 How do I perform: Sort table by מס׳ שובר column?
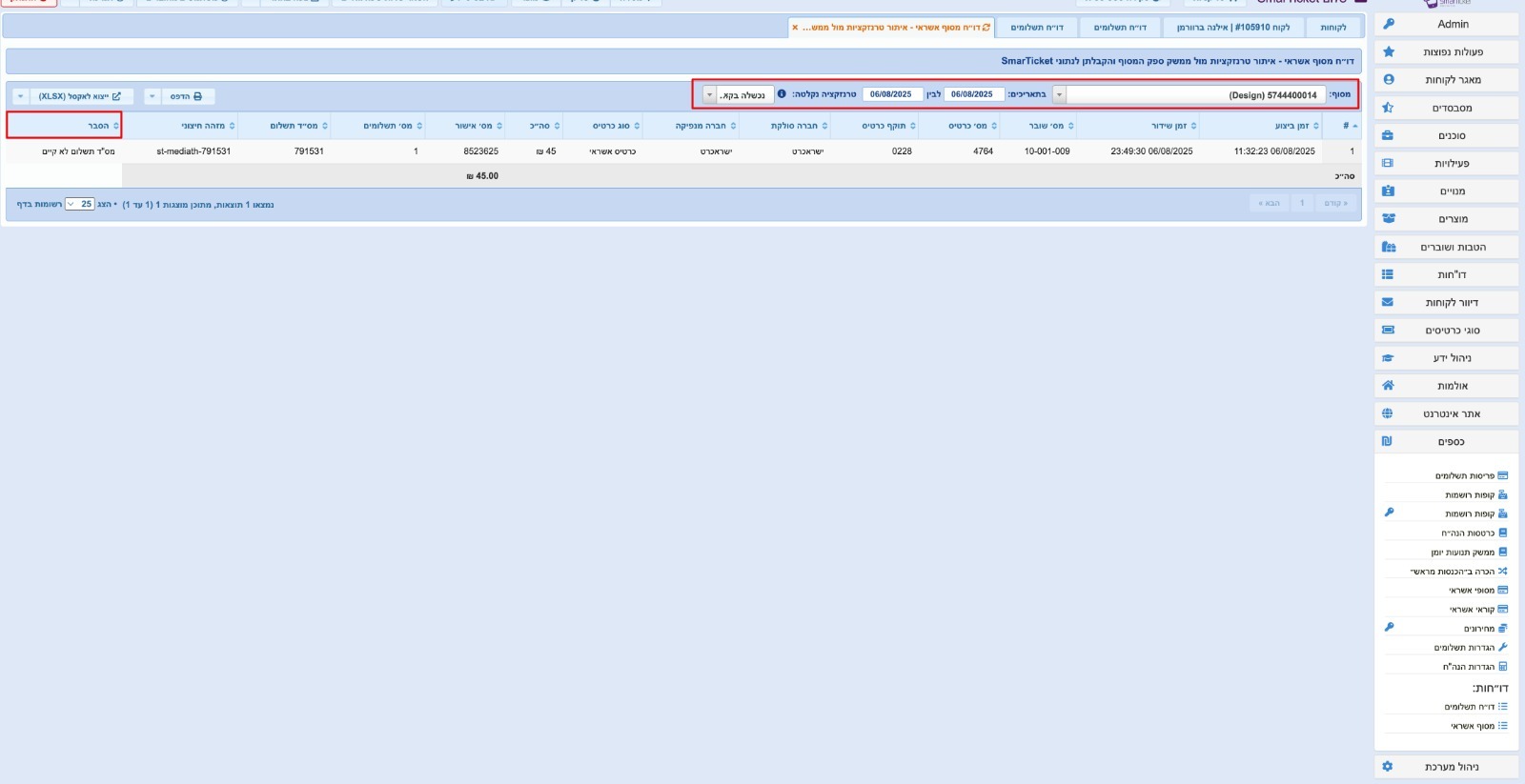click(x=1040, y=126)
